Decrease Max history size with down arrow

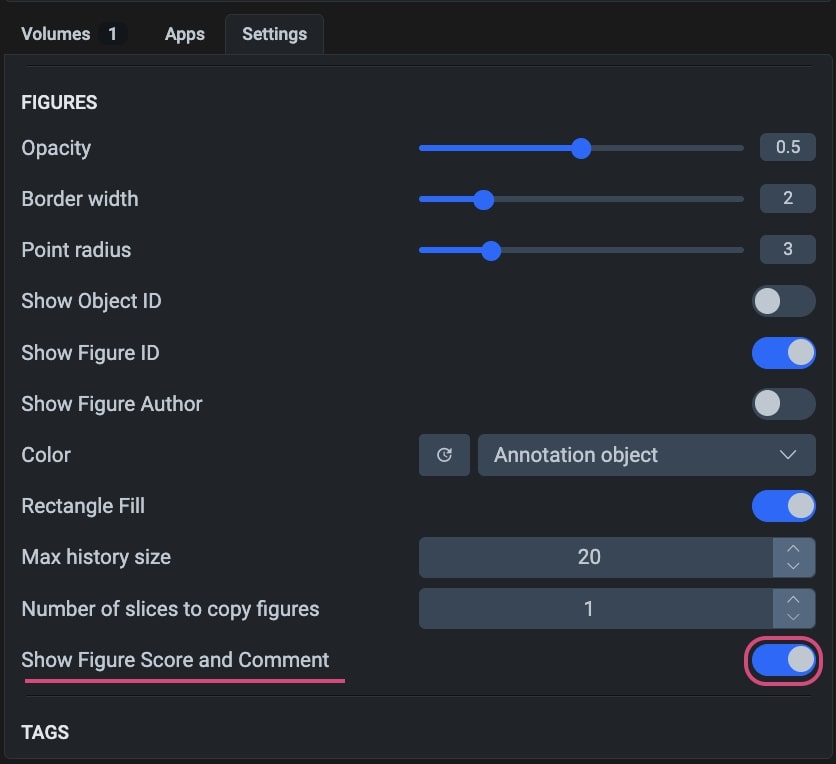click(793, 567)
